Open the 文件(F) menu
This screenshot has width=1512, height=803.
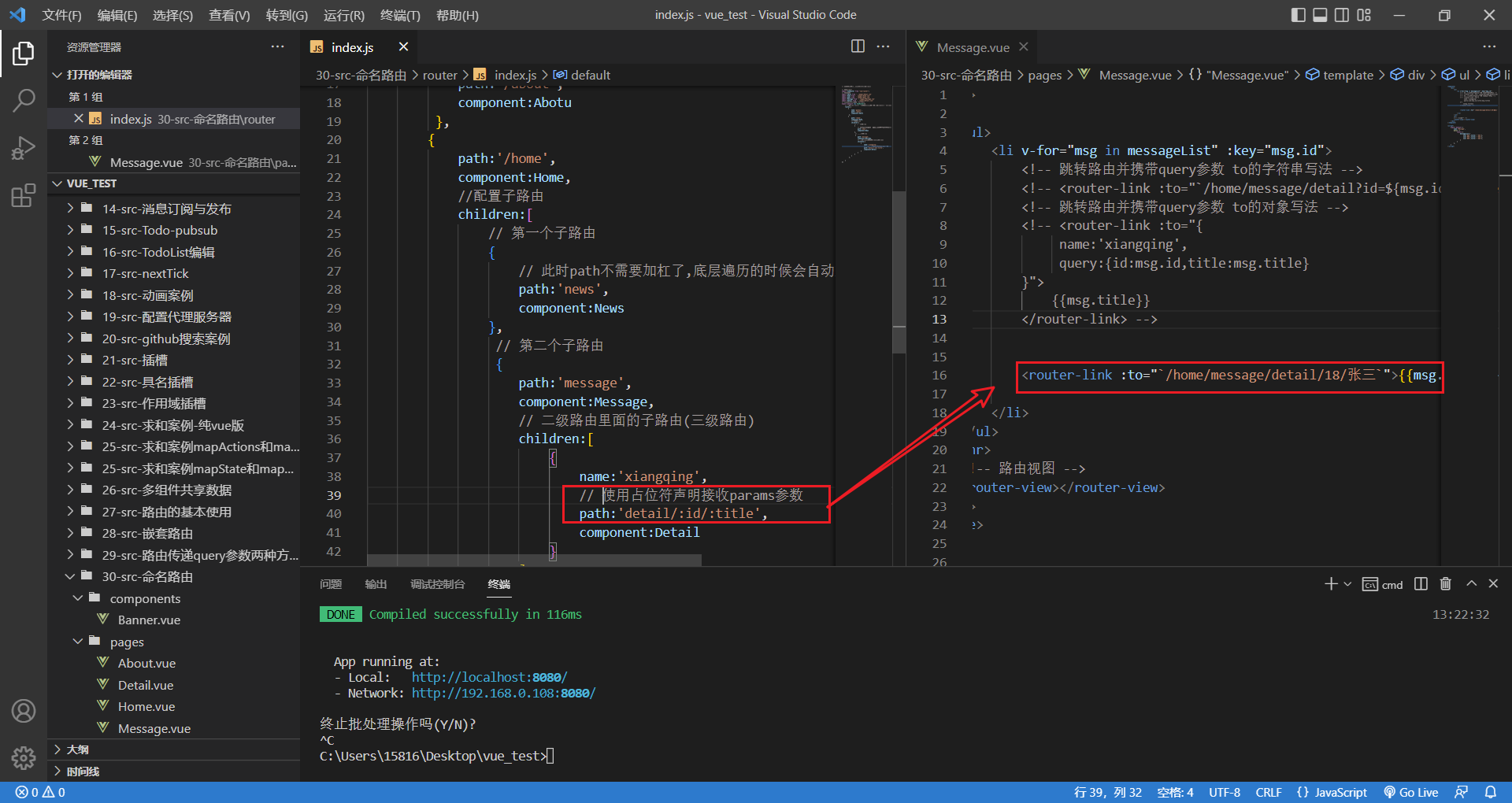(x=61, y=15)
